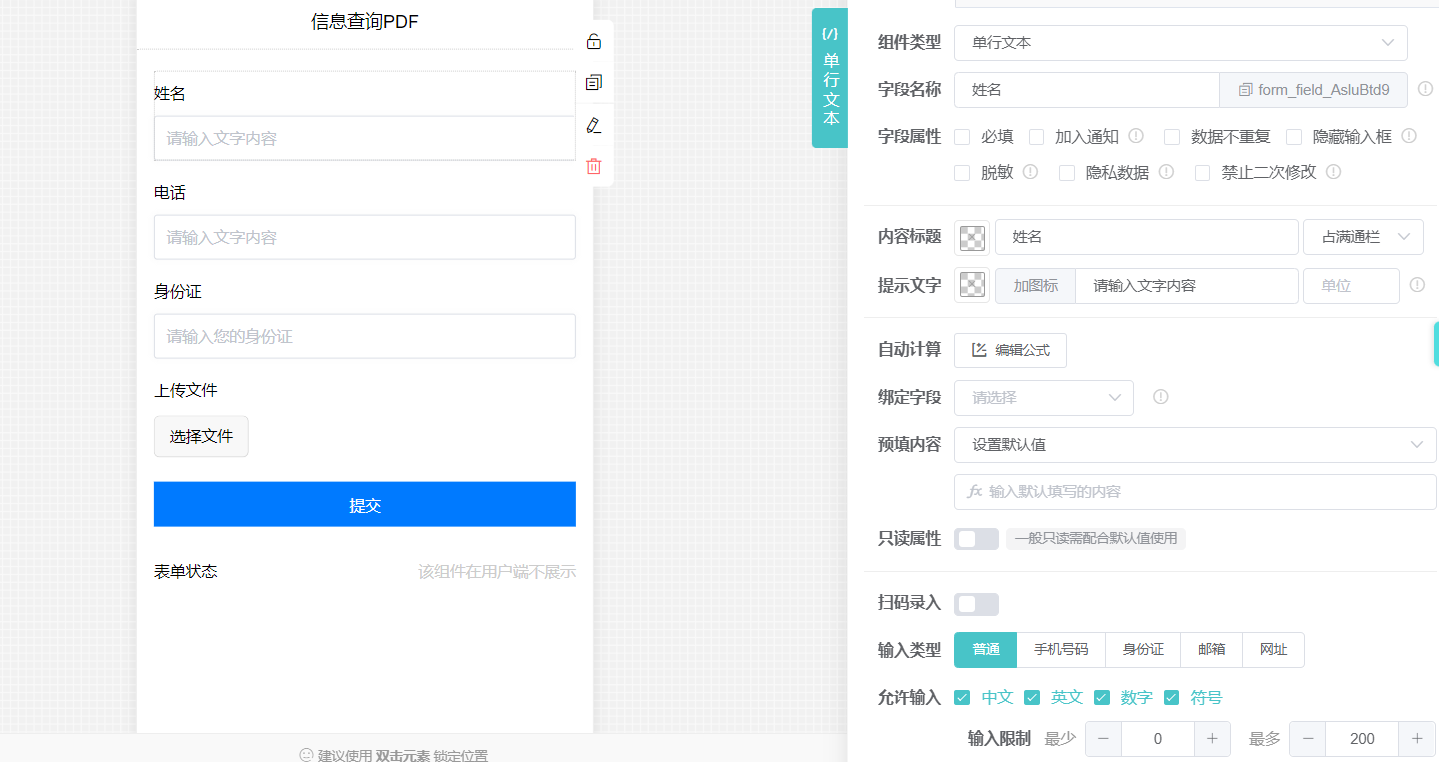The height and width of the screenshot is (762, 1439).
Task: Click the copy component icon
Action: pos(593,83)
